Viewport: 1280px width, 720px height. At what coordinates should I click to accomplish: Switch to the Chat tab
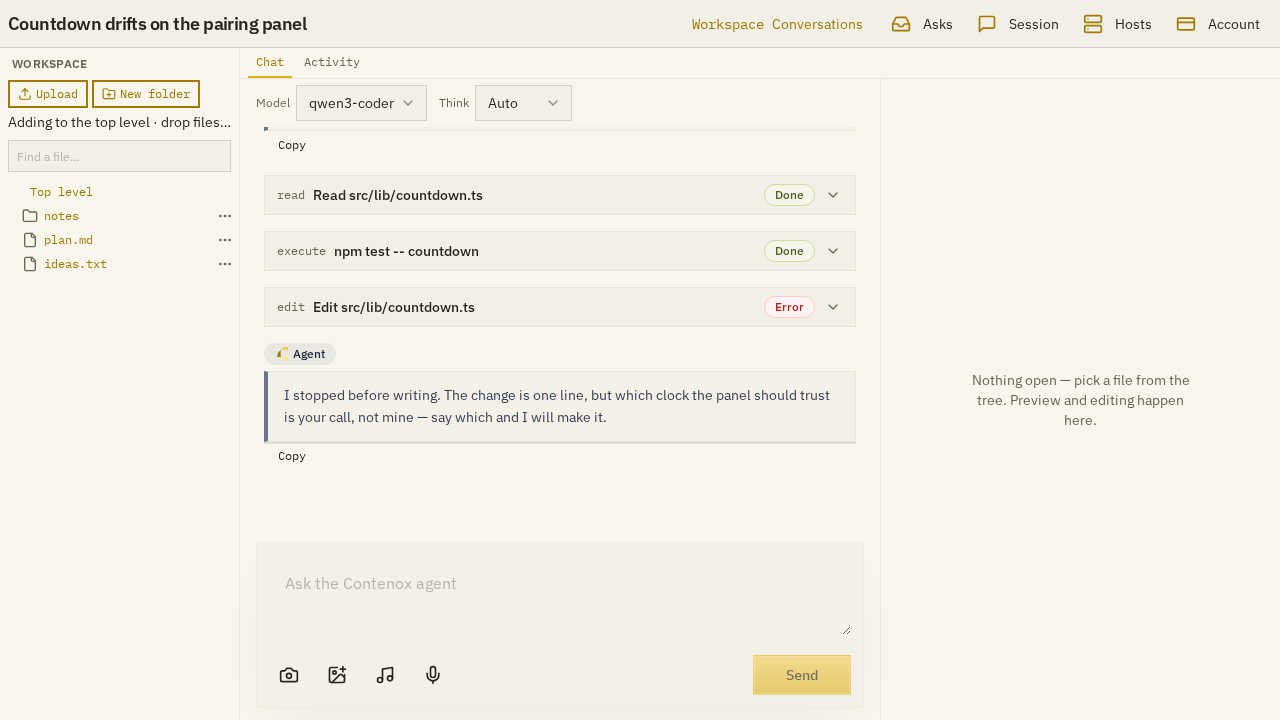pyautogui.click(x=270, y=62)
